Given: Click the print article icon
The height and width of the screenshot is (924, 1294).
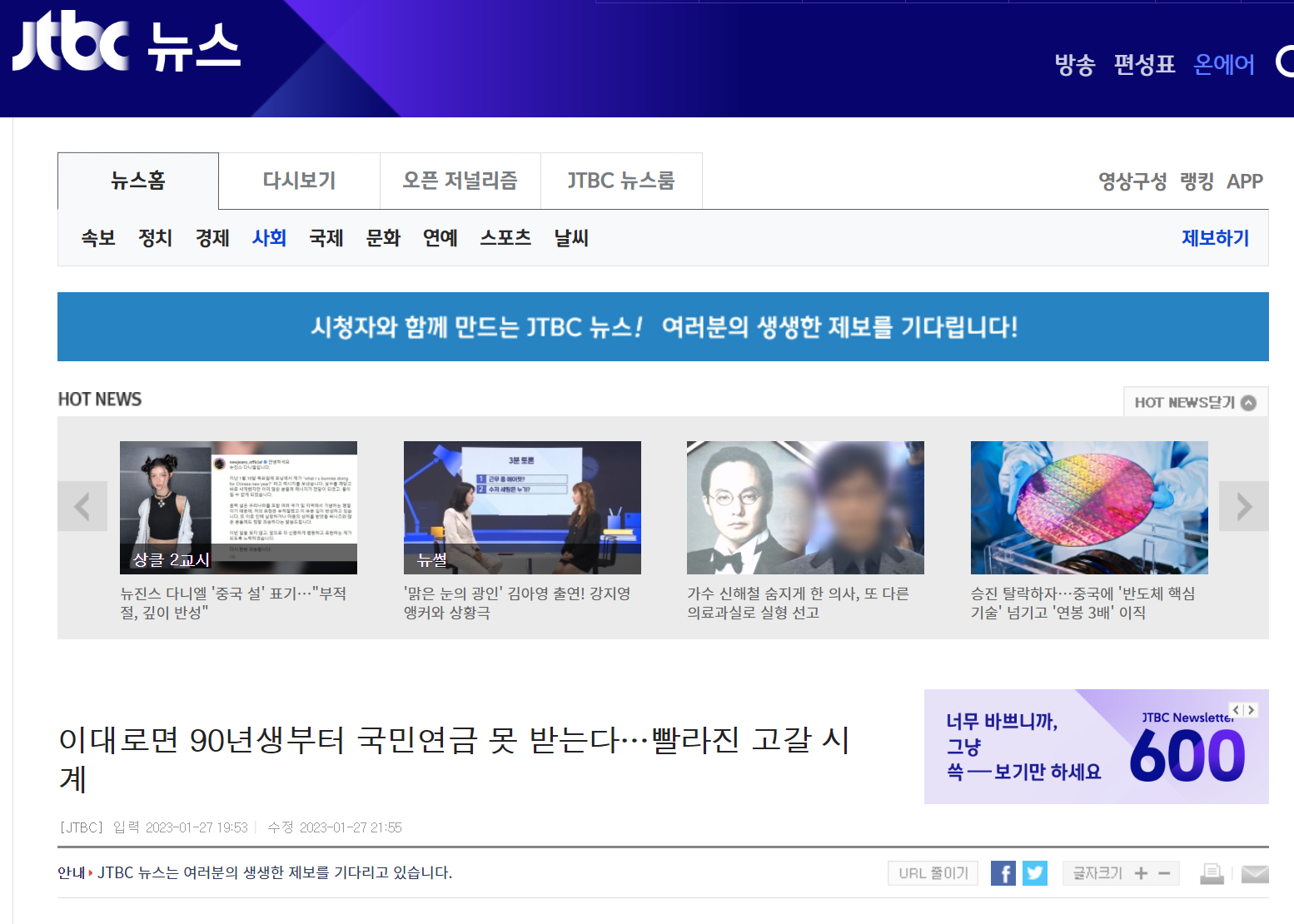Looking at the screenshot, I should point(1212,873).
